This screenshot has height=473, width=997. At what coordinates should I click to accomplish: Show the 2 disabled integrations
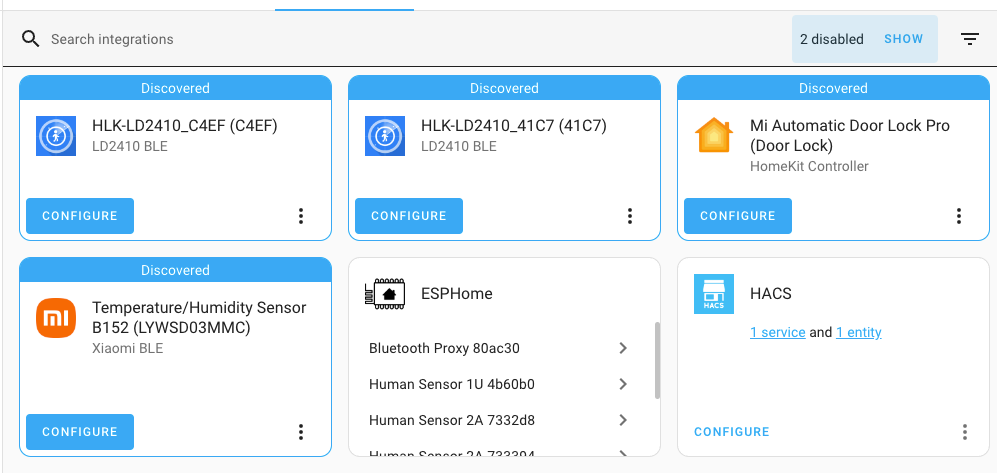(903, 39)
